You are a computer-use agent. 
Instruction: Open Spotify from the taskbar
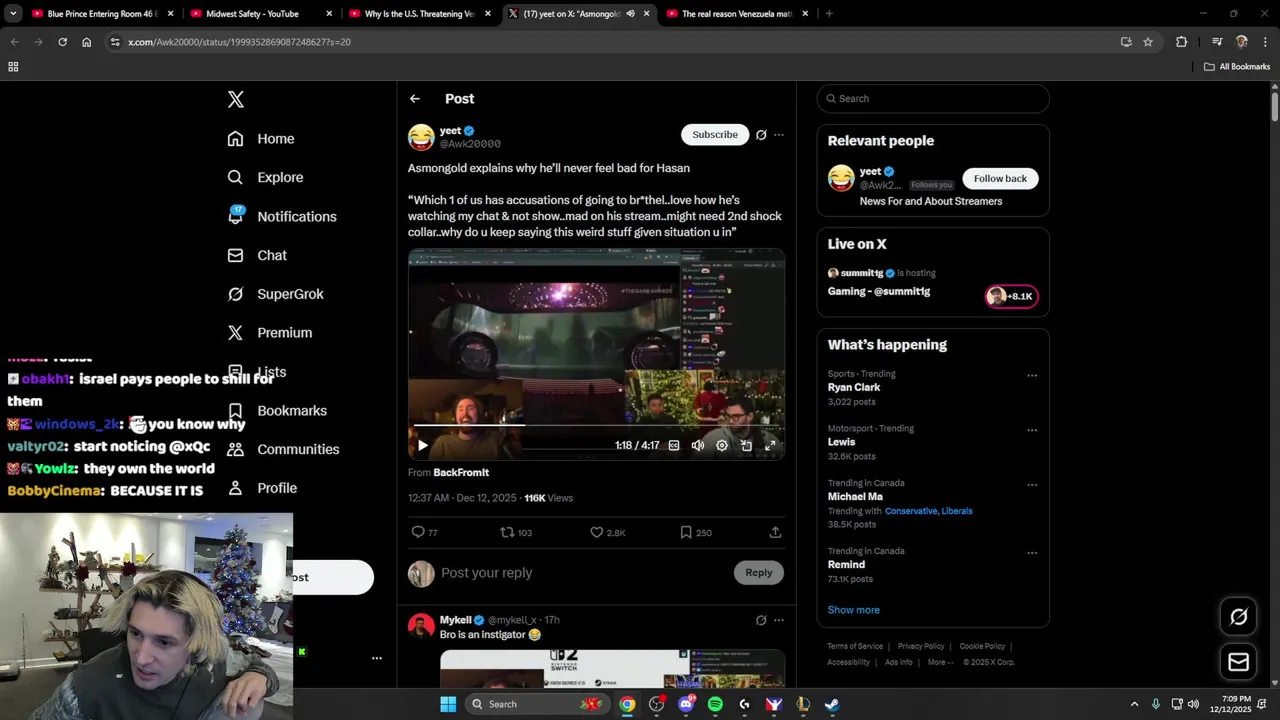(715, 704)
